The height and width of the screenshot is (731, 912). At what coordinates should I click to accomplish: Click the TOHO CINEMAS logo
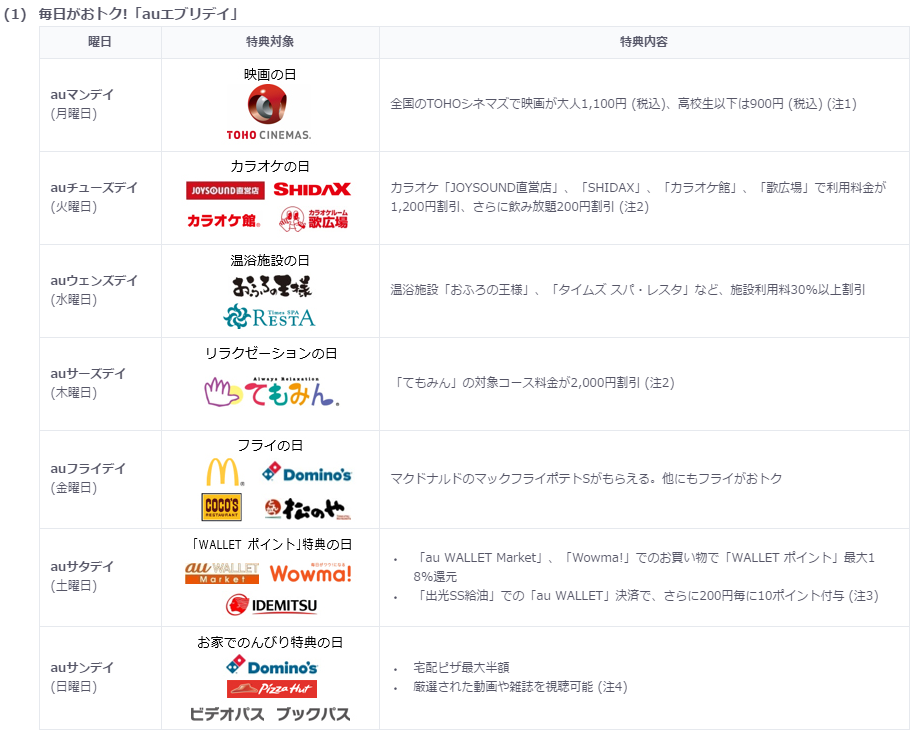(x=269, y=112)
